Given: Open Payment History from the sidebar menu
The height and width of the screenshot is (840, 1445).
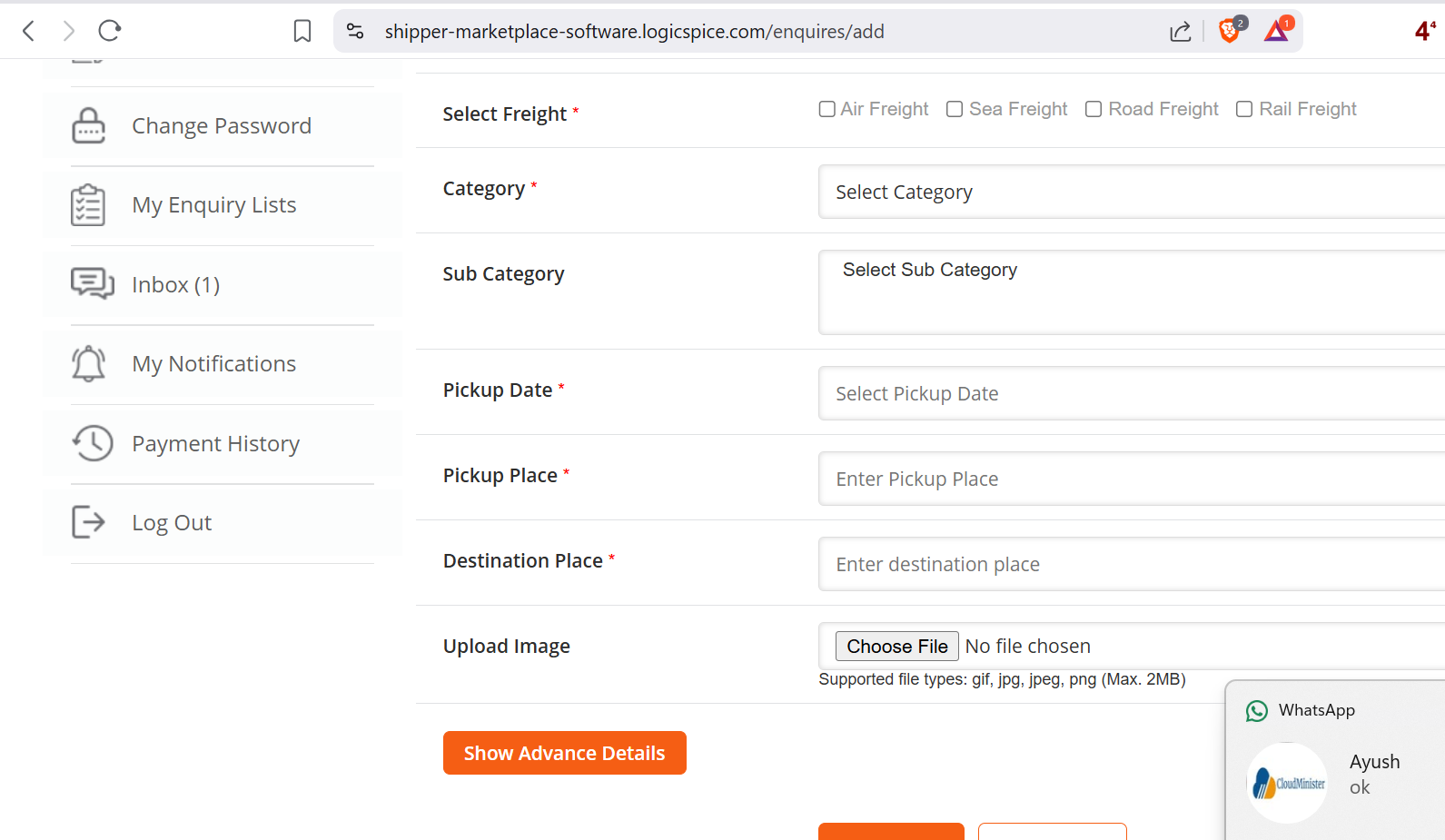Looking at the screenshot, I should click(x=215, y=444).
